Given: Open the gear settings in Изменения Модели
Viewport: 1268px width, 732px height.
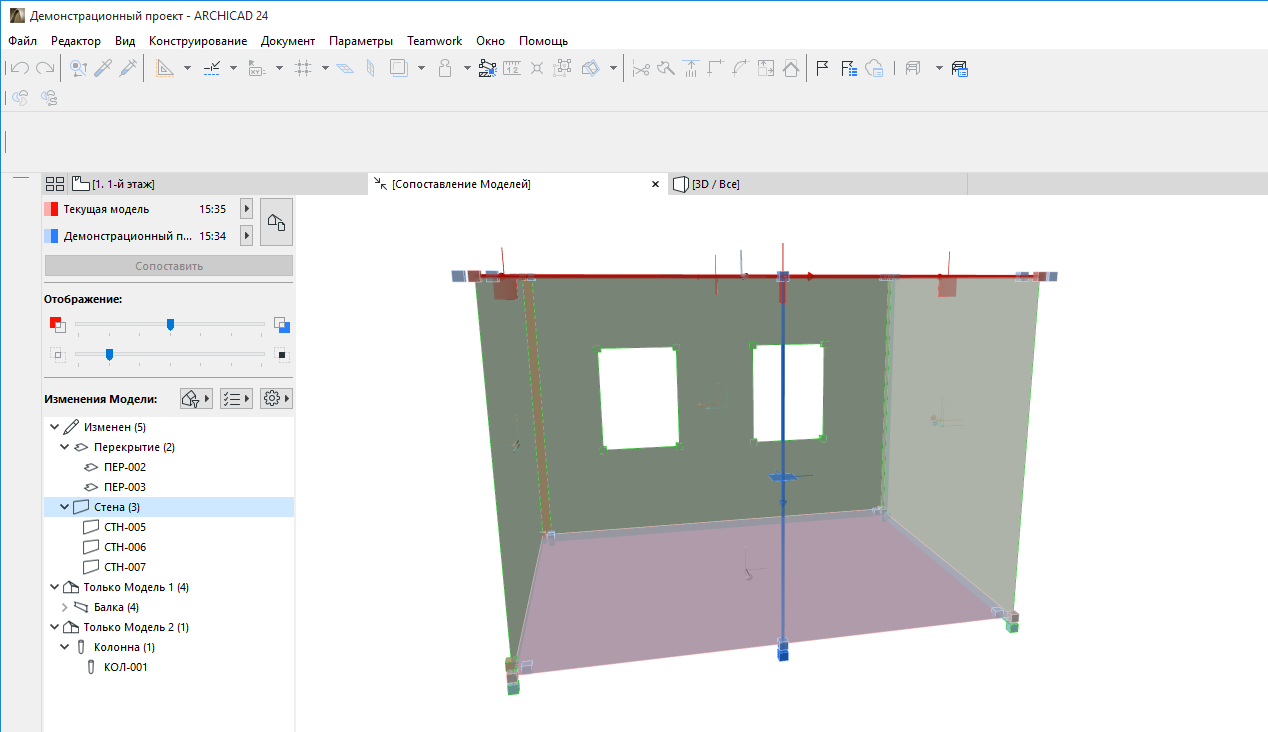Looking at the screenshot, I should click(x=271, y=399).
